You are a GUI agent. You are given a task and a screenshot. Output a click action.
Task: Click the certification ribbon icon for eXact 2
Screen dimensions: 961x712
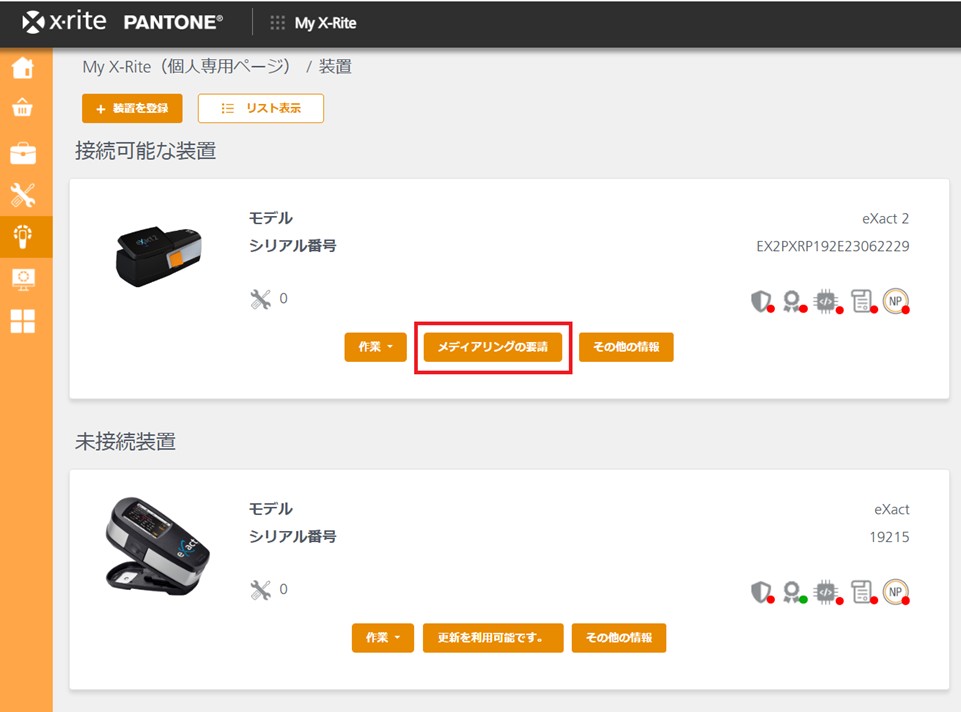point(794,301)
